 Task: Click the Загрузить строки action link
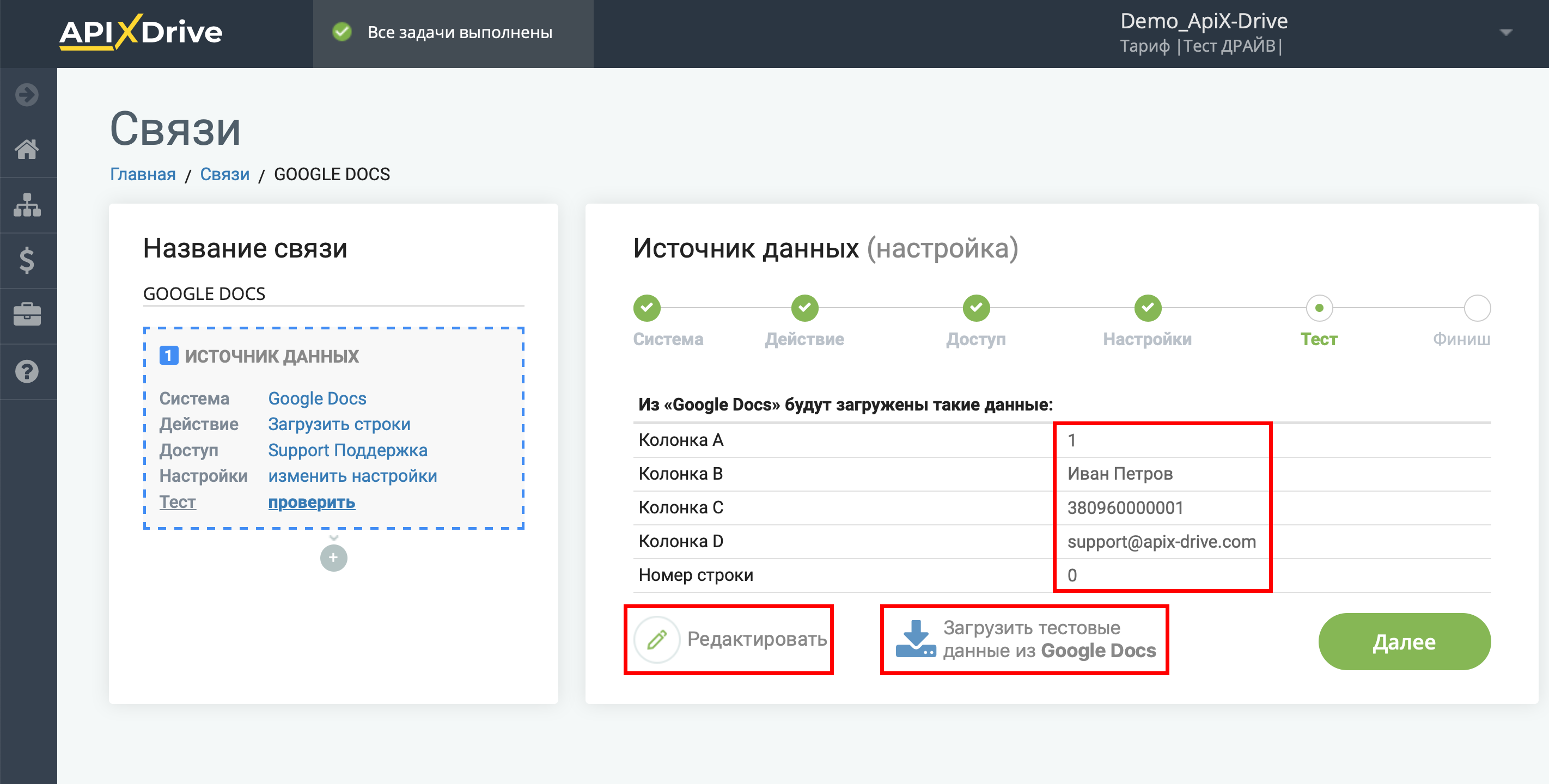tap(339, 424)
